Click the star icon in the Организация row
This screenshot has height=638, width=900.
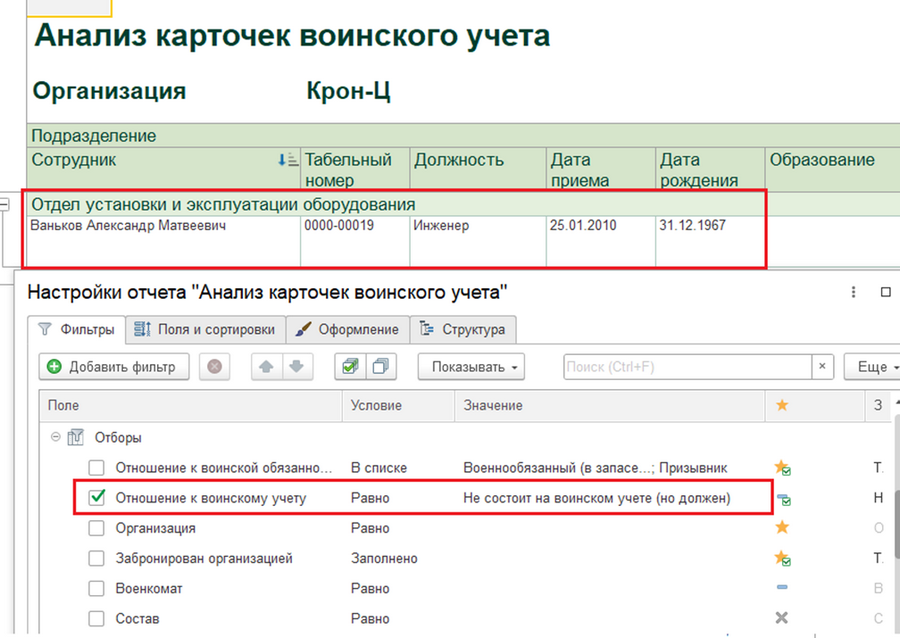[782, 528]
